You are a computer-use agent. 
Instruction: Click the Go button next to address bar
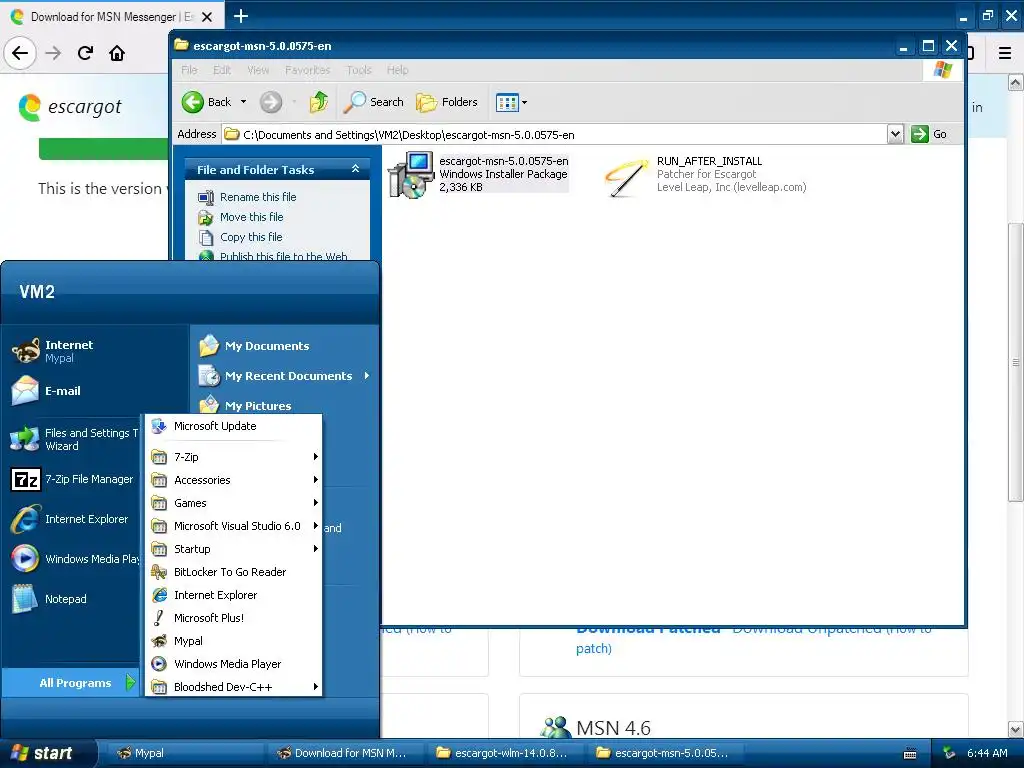tap(929, 134)
